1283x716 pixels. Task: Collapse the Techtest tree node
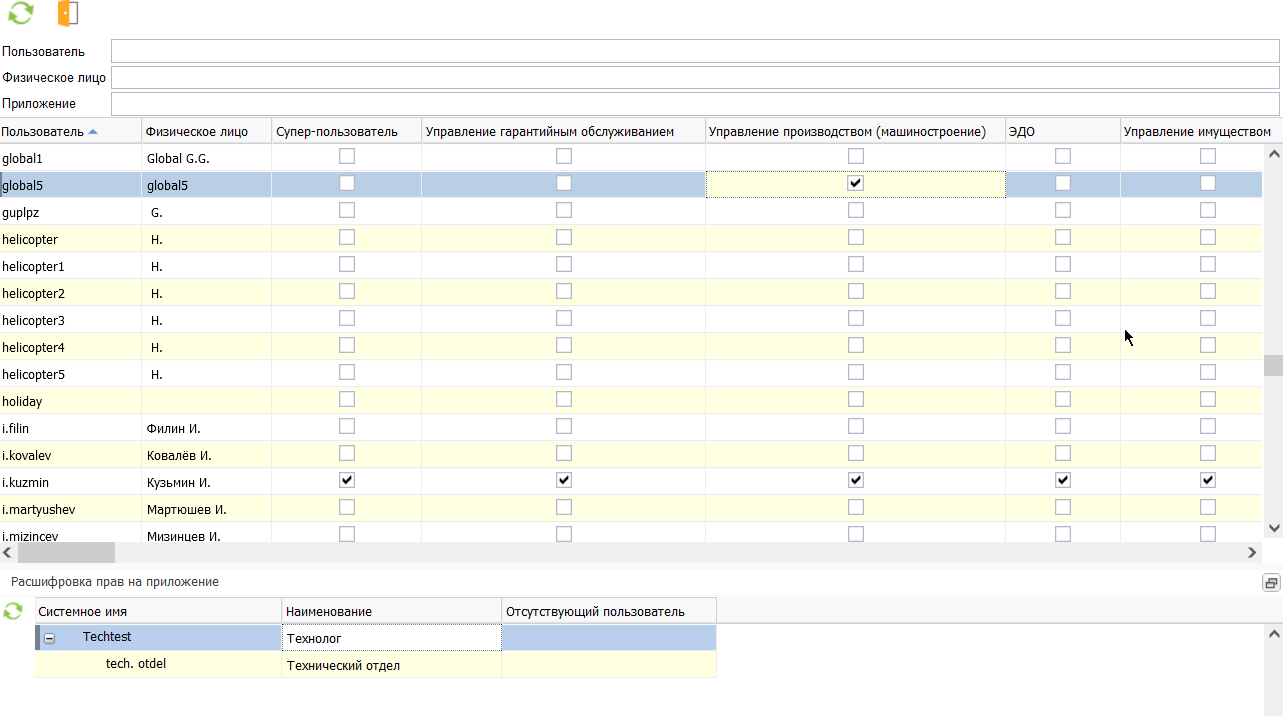(49, 638)
